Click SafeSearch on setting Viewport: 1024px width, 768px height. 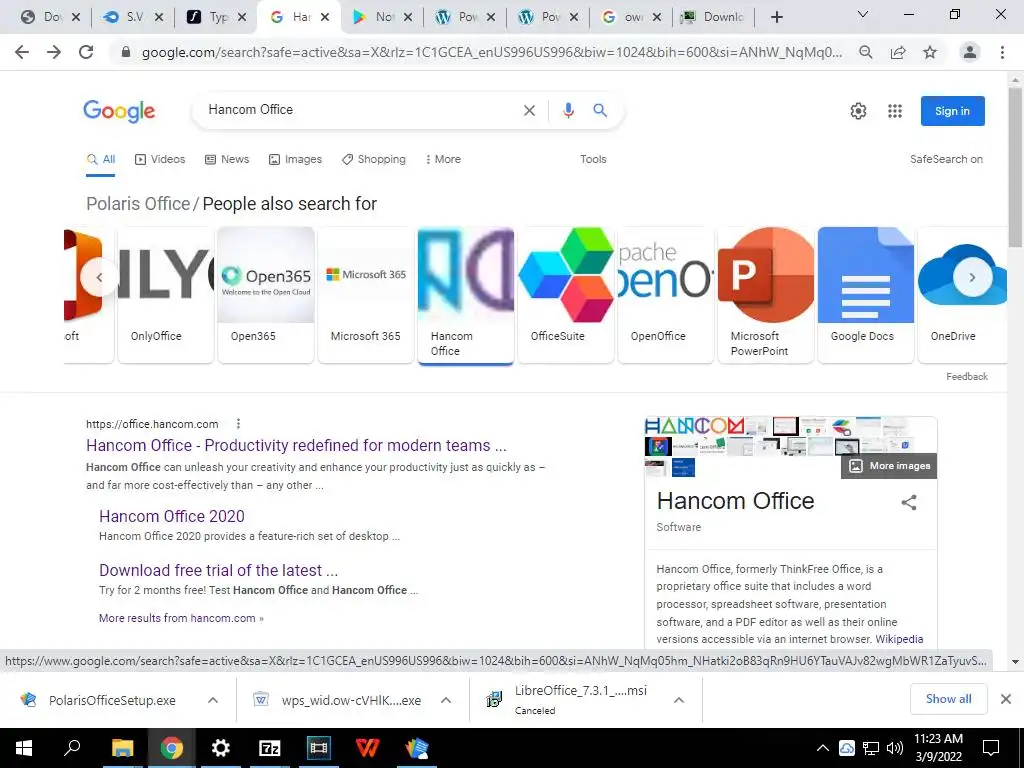click(946, 159)
